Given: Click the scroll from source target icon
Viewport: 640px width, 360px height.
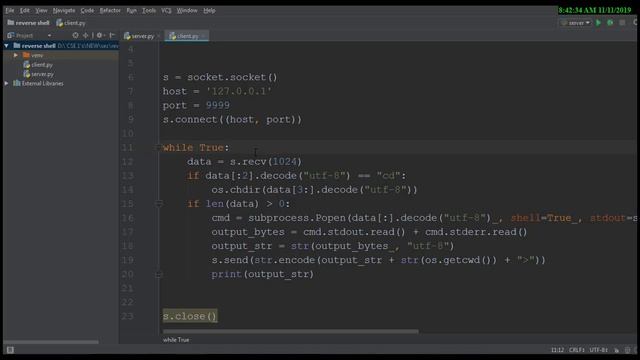Looking at the screenshot, I should [x=75, y=36].
